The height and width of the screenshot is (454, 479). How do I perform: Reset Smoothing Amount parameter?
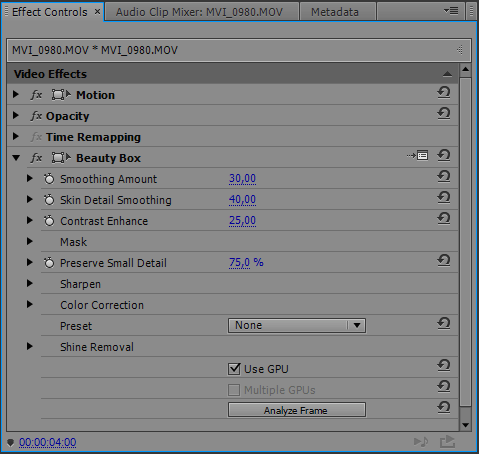444,177
